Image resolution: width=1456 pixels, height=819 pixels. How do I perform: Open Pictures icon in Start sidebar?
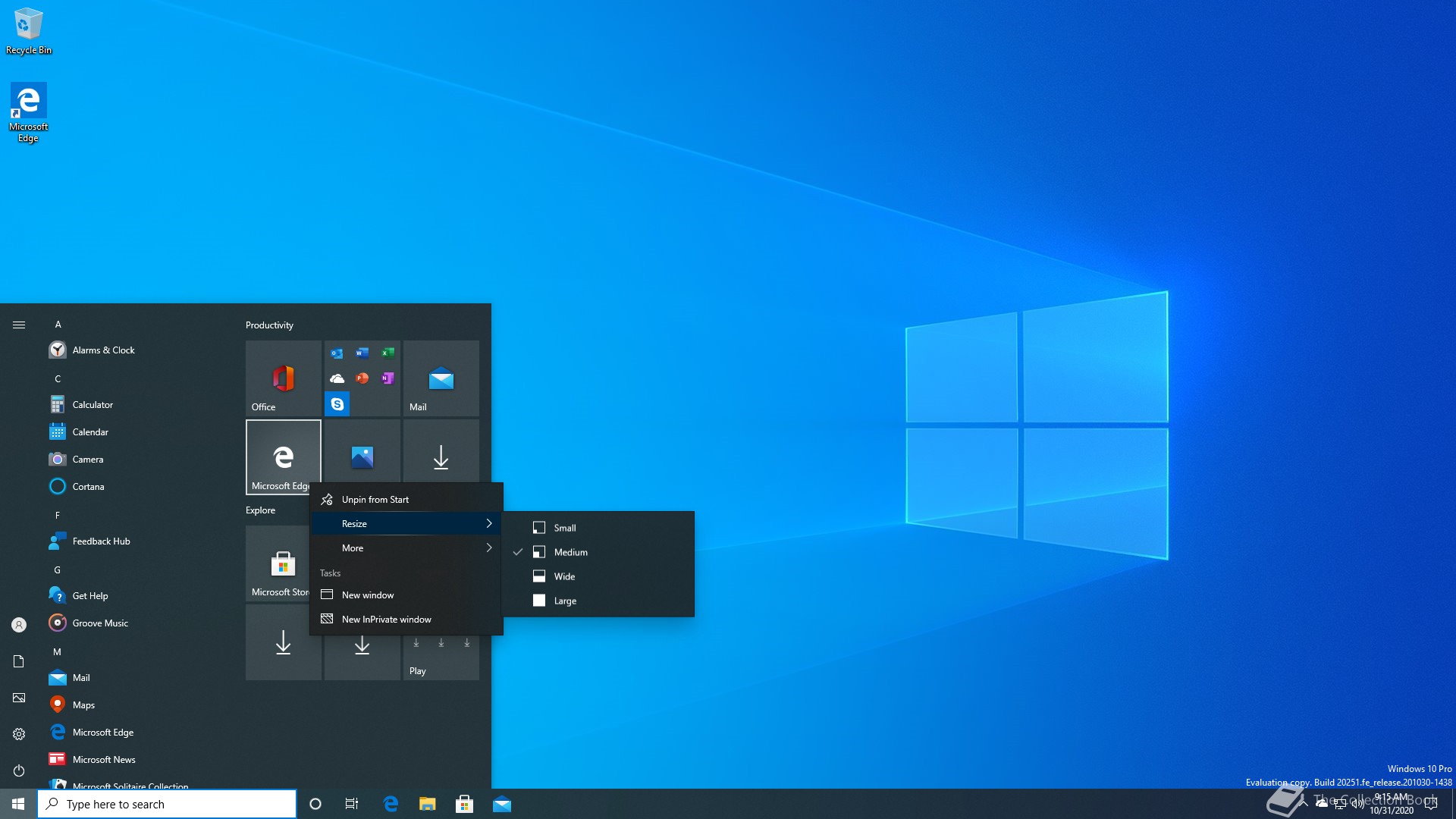coord(19,698)
